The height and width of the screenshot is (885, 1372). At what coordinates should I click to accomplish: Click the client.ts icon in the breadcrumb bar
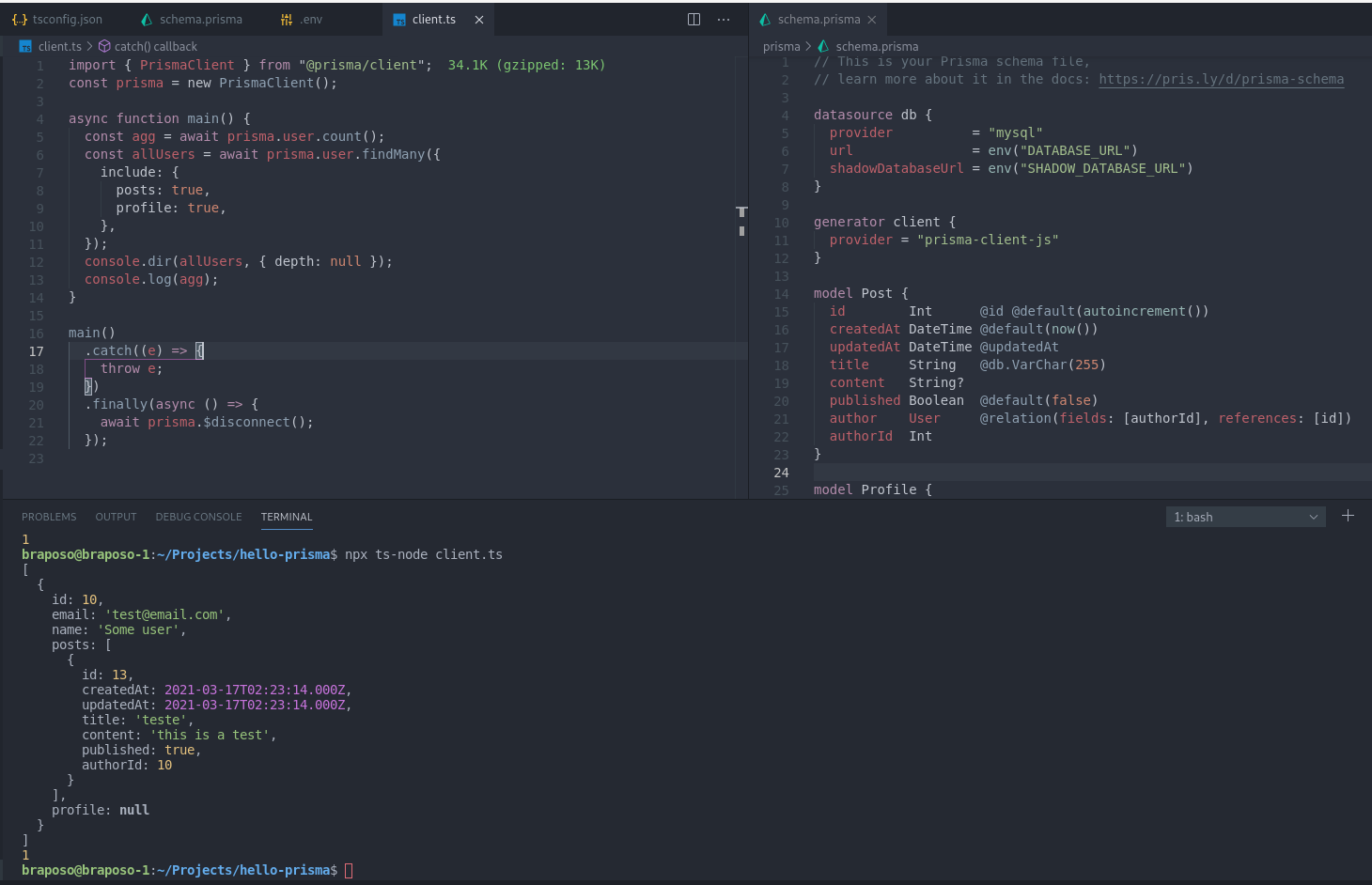[23, 45]
